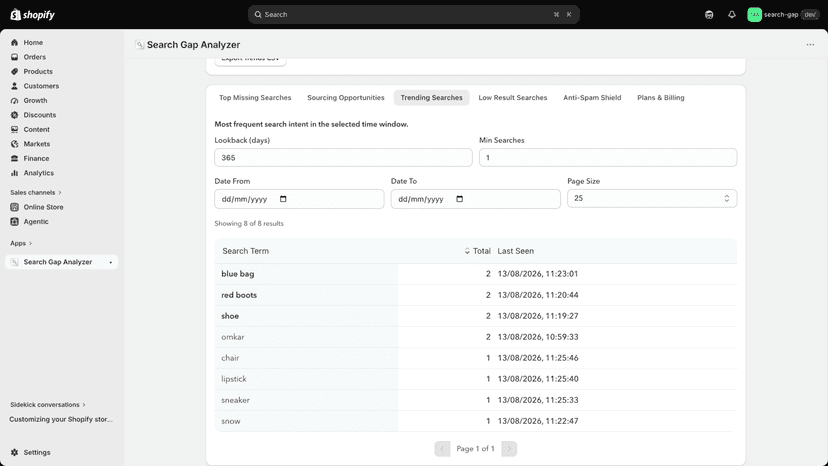Expand Sidekick conversations list
The image size is (828, 466).
coord(48,405)
